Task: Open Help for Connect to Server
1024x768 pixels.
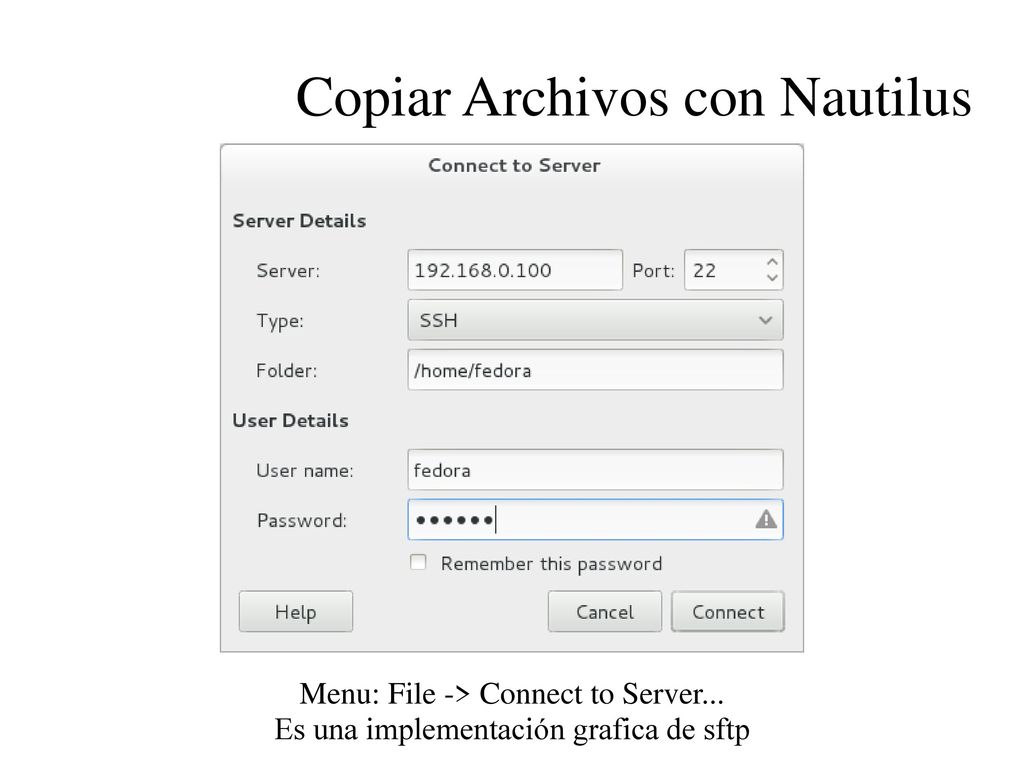Action: 296,612
